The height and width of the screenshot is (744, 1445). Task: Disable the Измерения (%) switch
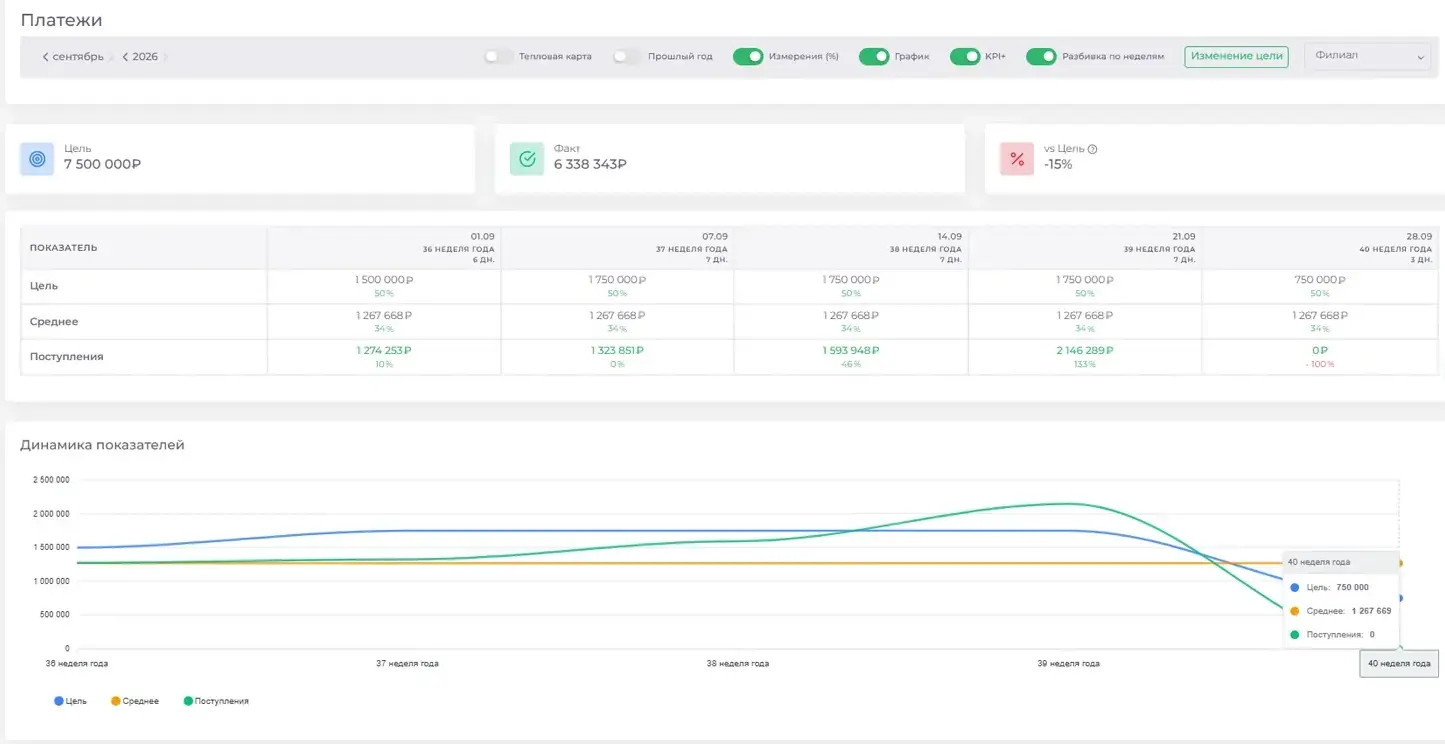[748, 57]
